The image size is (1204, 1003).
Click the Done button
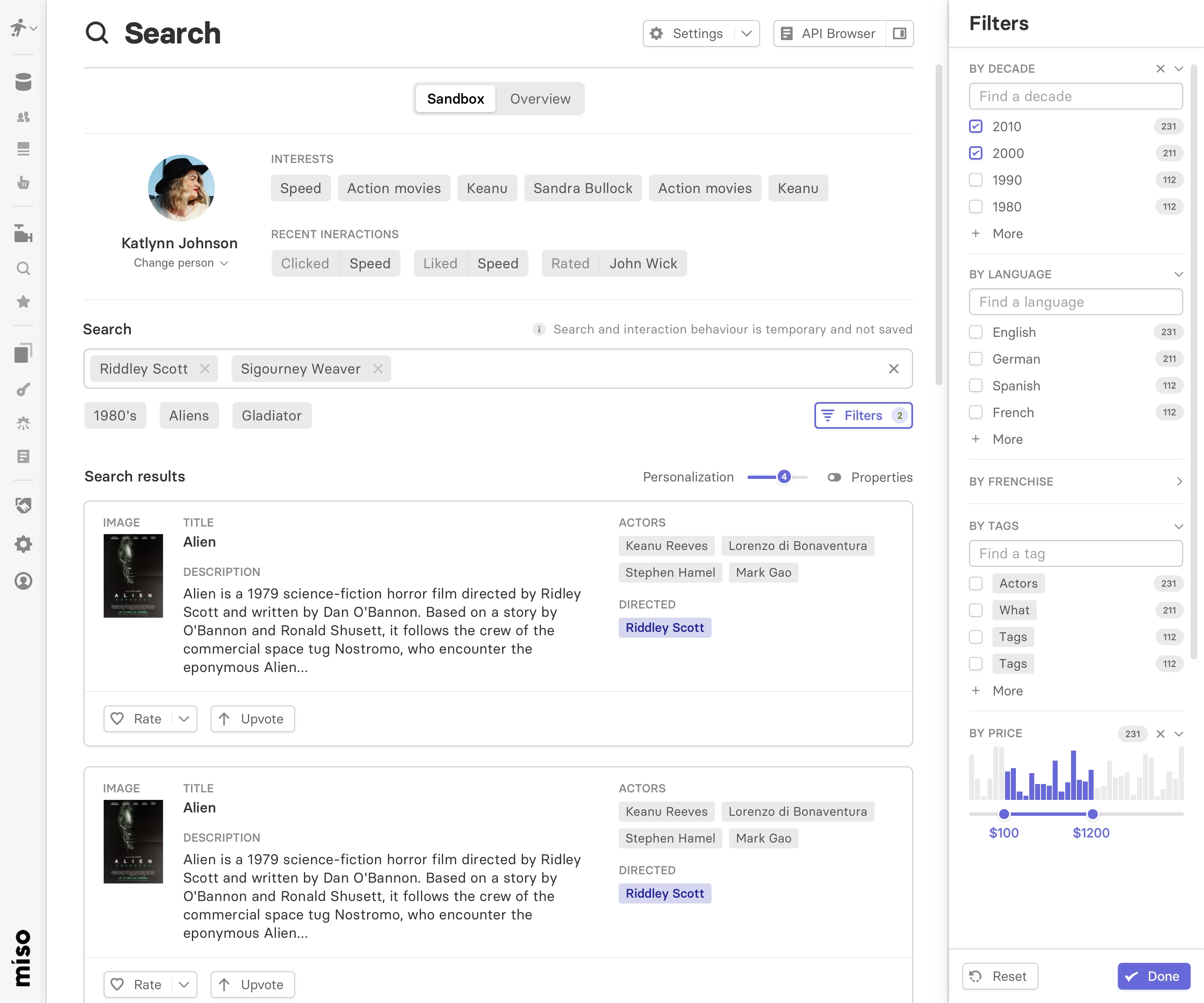pos(1153,976)
